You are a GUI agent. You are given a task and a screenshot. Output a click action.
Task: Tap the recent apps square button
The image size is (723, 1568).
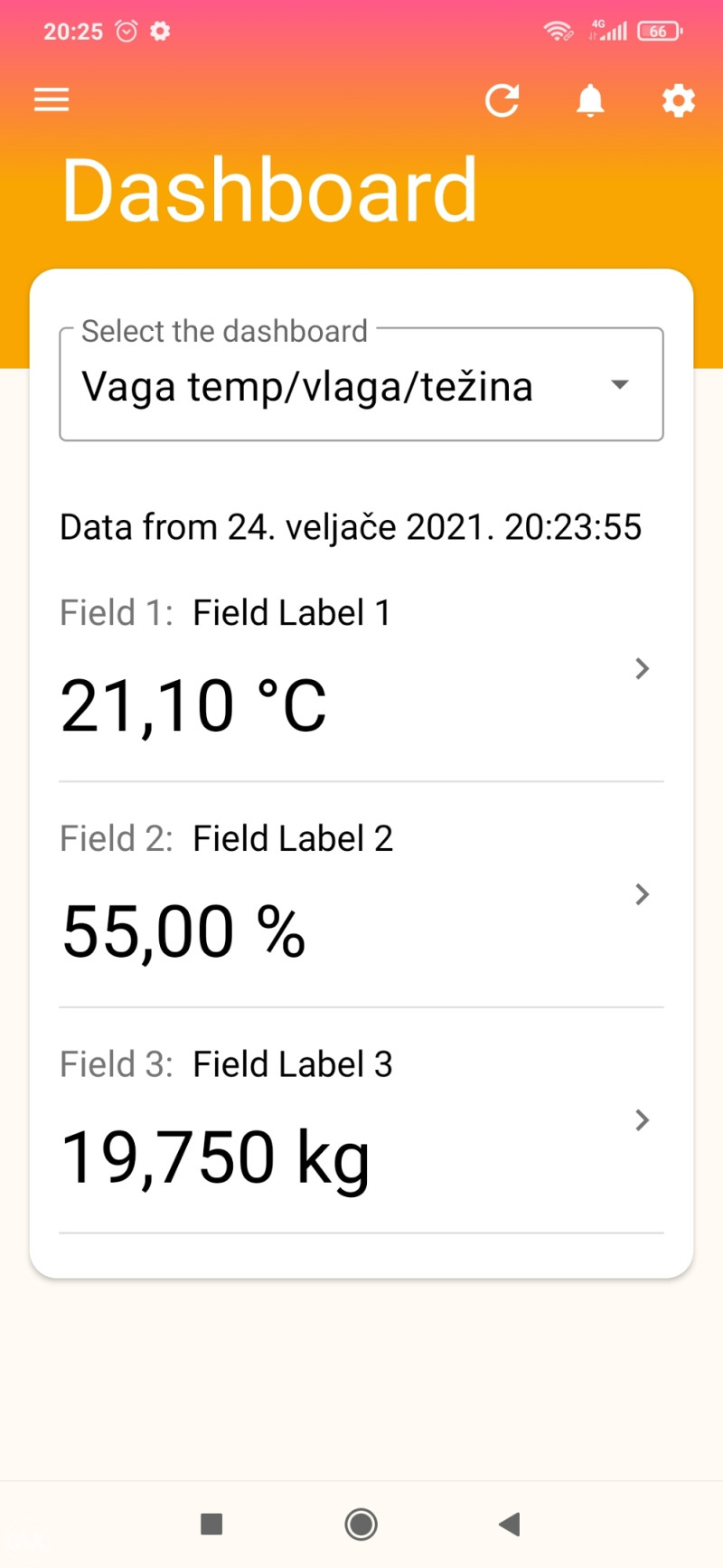coord(211,1525)
